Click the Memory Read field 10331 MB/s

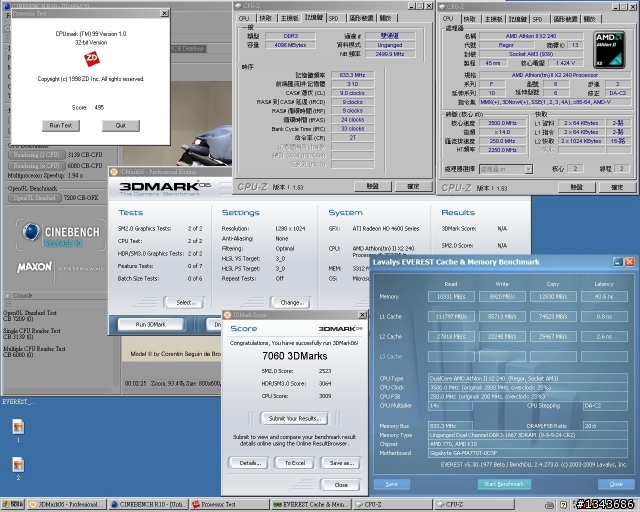451,297
